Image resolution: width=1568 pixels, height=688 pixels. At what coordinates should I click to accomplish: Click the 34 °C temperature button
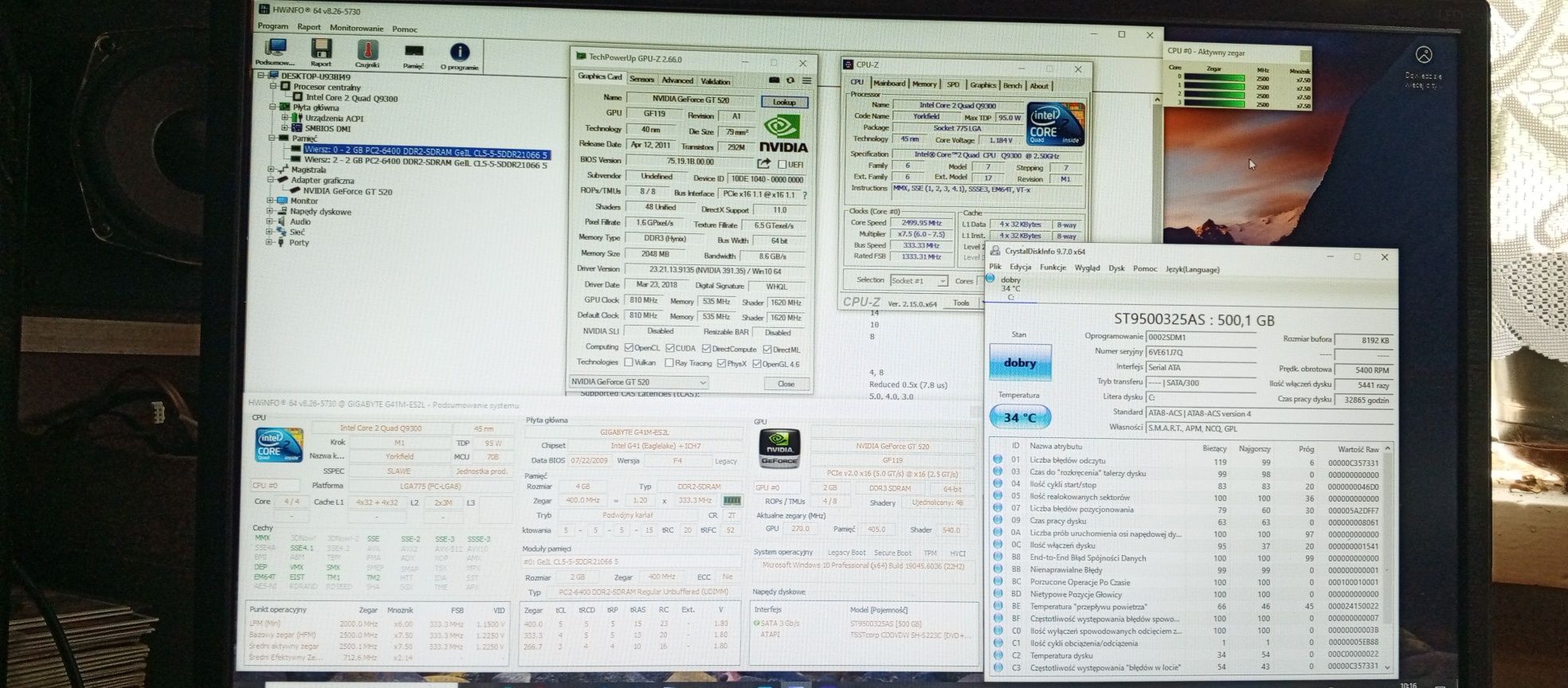coord(1020,417)
